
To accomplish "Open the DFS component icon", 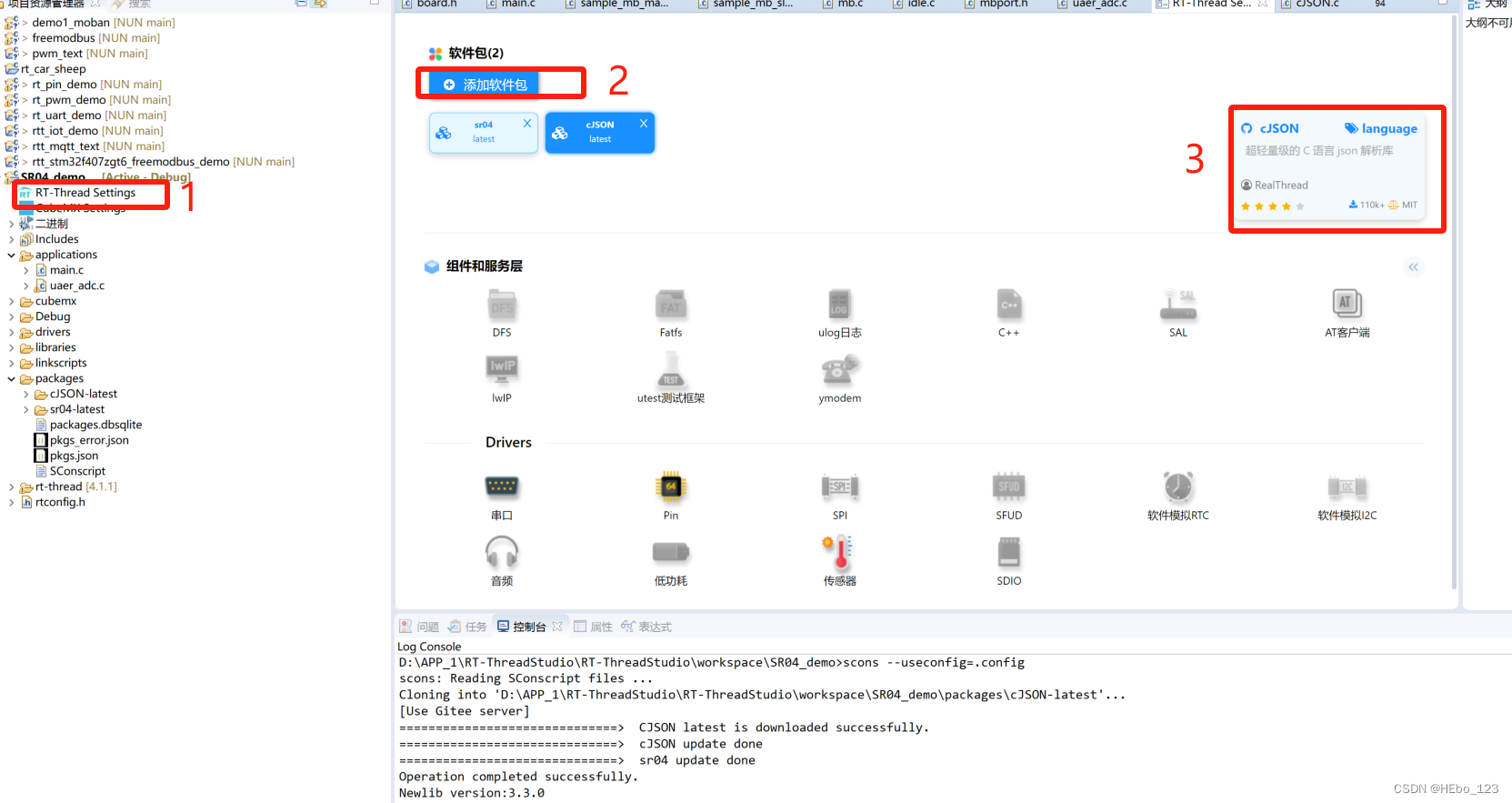I will click(x=502, y=305).
